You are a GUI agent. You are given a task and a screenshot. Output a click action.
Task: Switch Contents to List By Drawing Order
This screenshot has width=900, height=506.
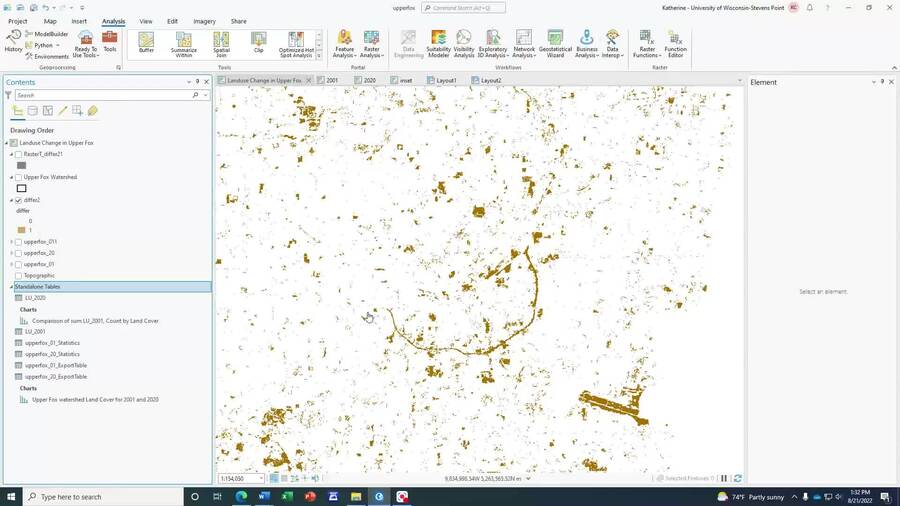click(18, 111)
